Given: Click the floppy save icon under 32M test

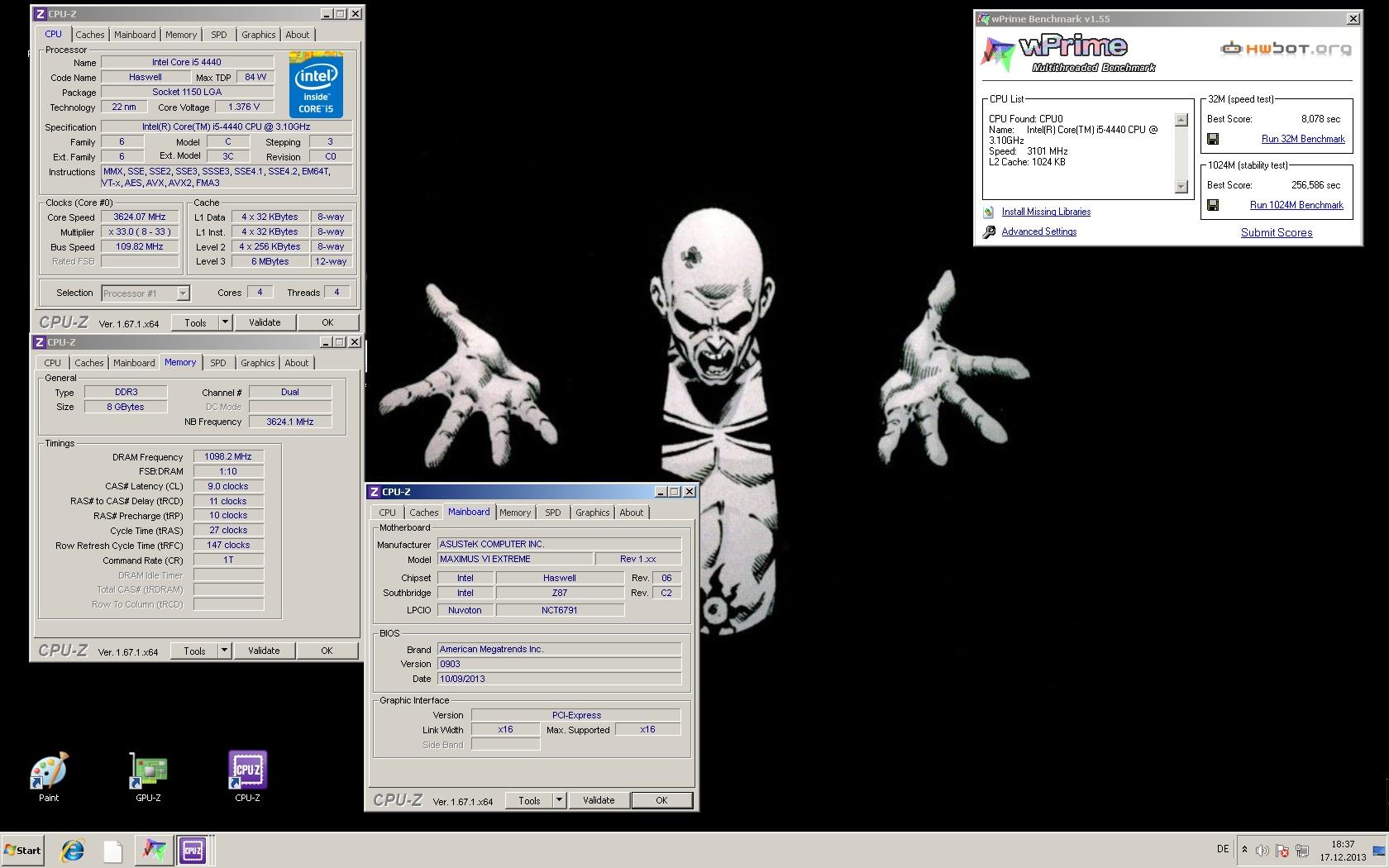Looking at the screenshot, I should [x=1213, y=139].
